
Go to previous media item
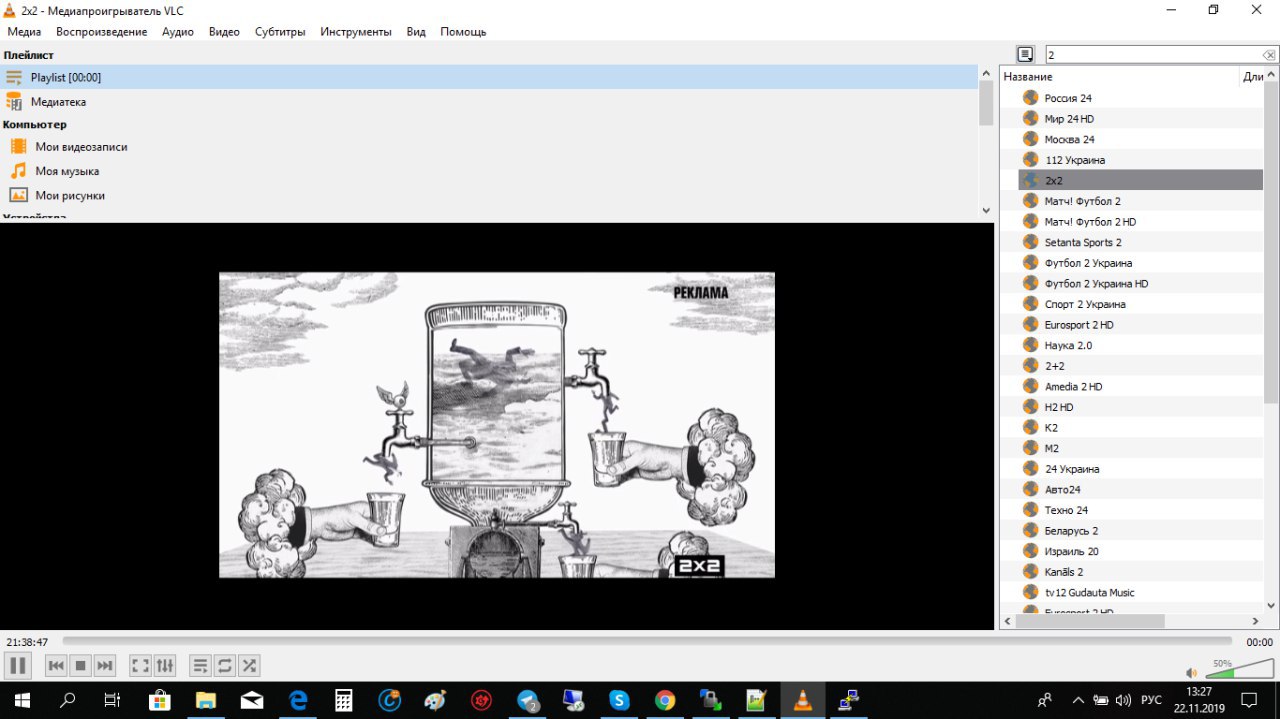tap(57, 665)
